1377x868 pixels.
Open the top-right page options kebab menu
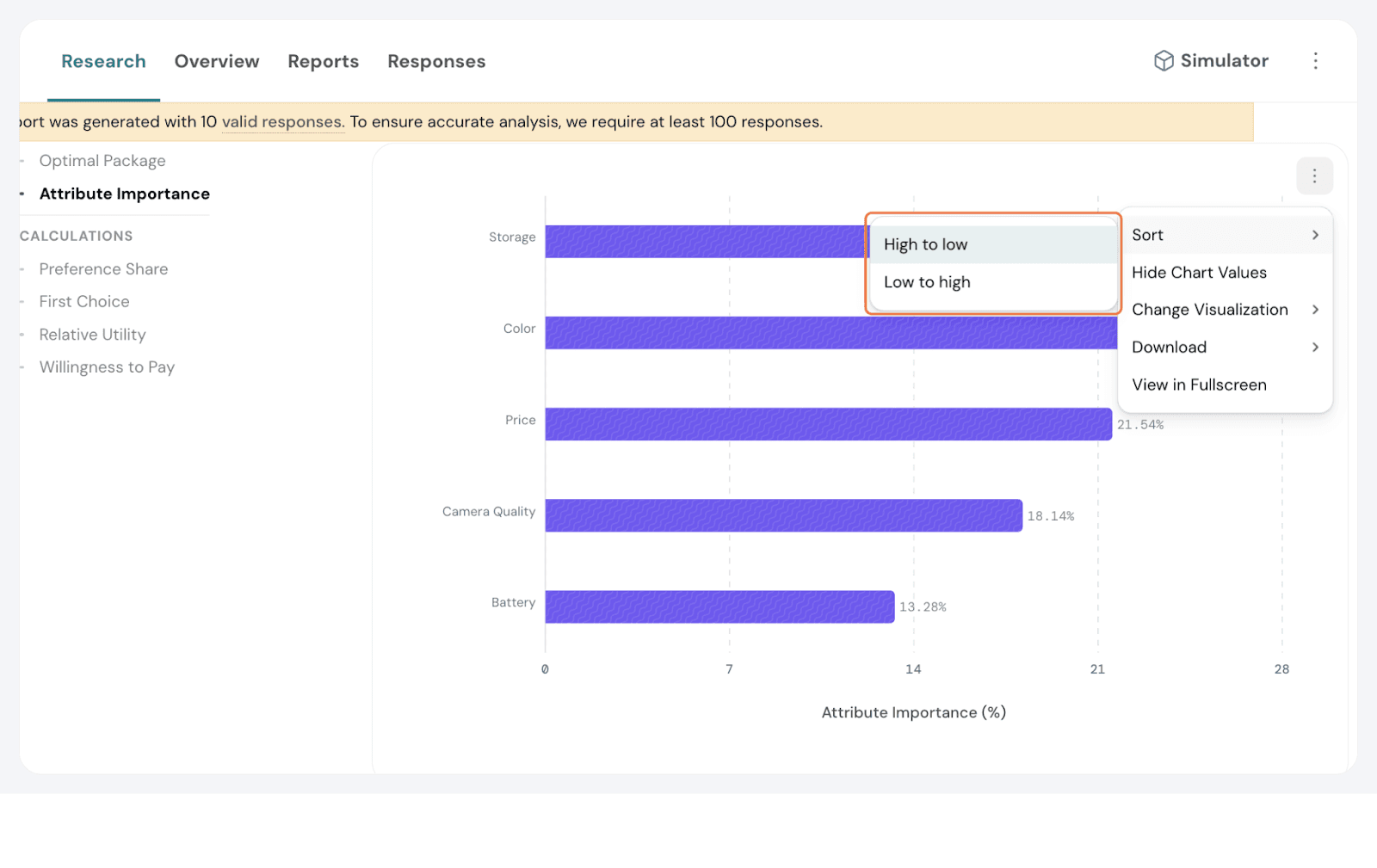[x=1315, y=61]
